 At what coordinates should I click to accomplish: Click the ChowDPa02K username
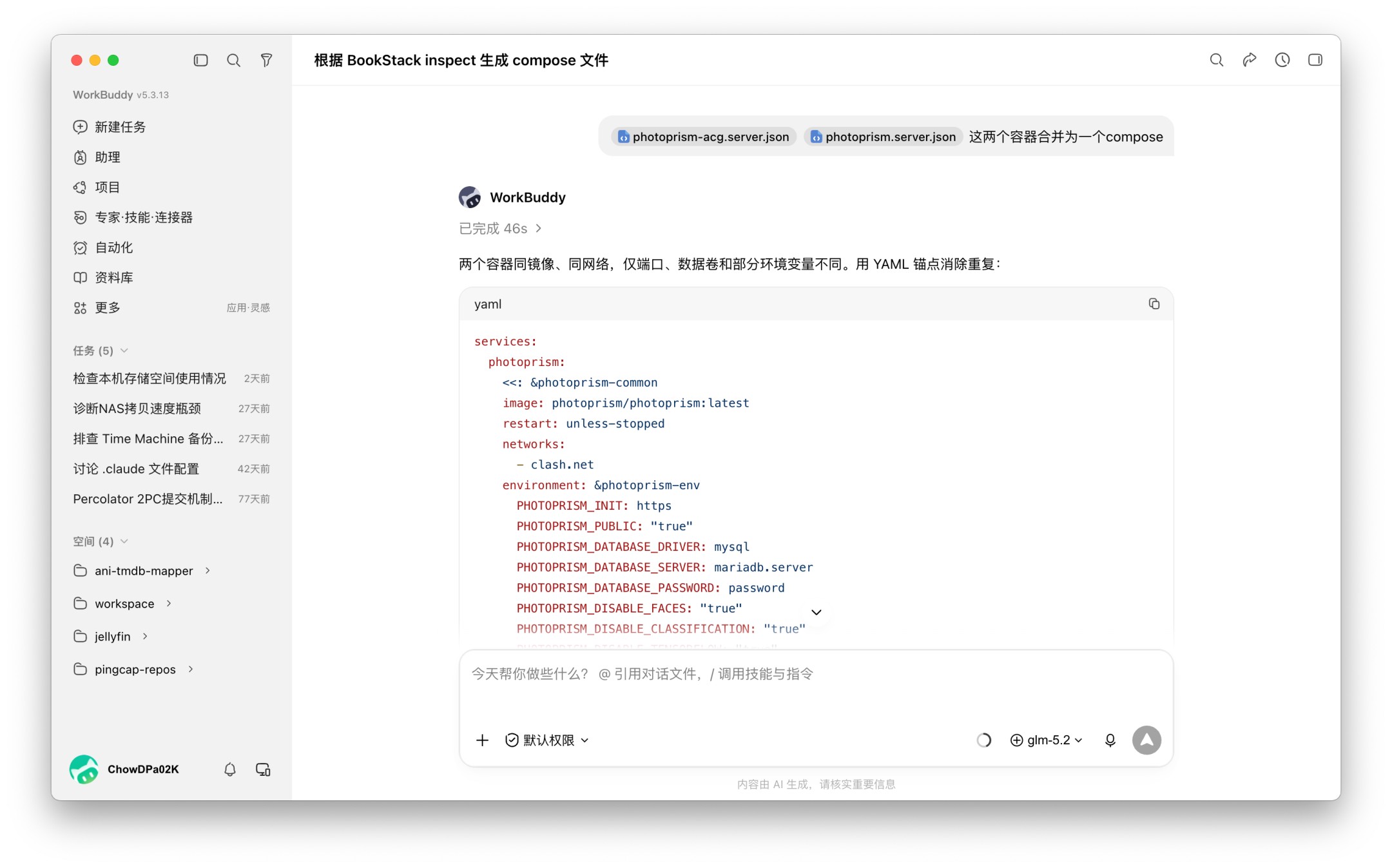(143, 769)
